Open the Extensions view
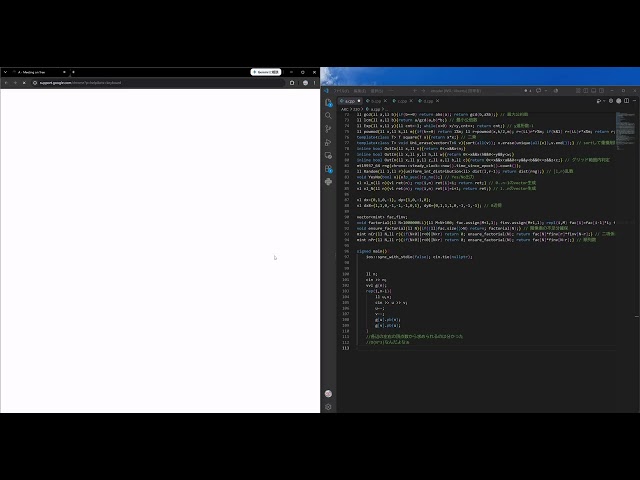Screen dimensions: 640x480 [x=328, y=169]
